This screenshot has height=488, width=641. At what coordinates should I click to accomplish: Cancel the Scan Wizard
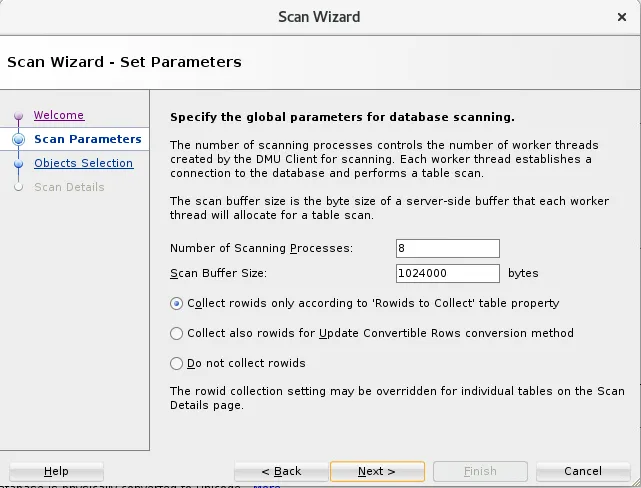[583, 472]
